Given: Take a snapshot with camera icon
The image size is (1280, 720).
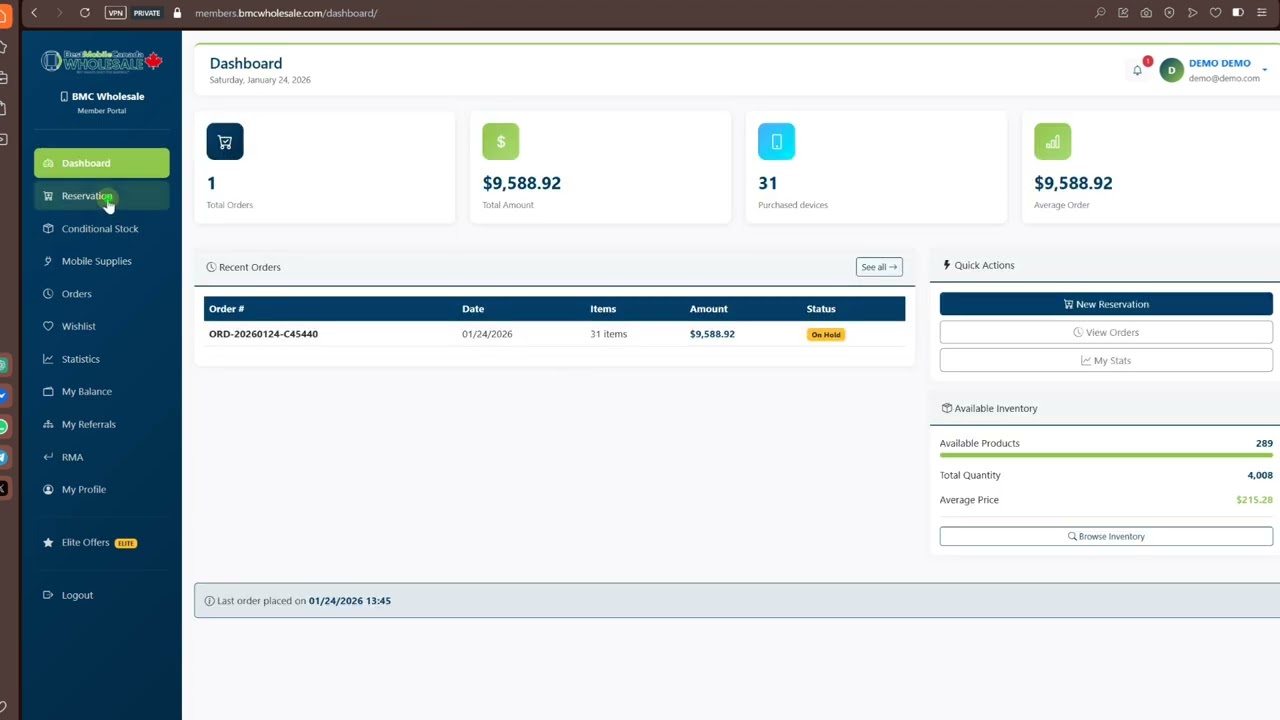Looking at the screenshot, I should (1146, 13).
